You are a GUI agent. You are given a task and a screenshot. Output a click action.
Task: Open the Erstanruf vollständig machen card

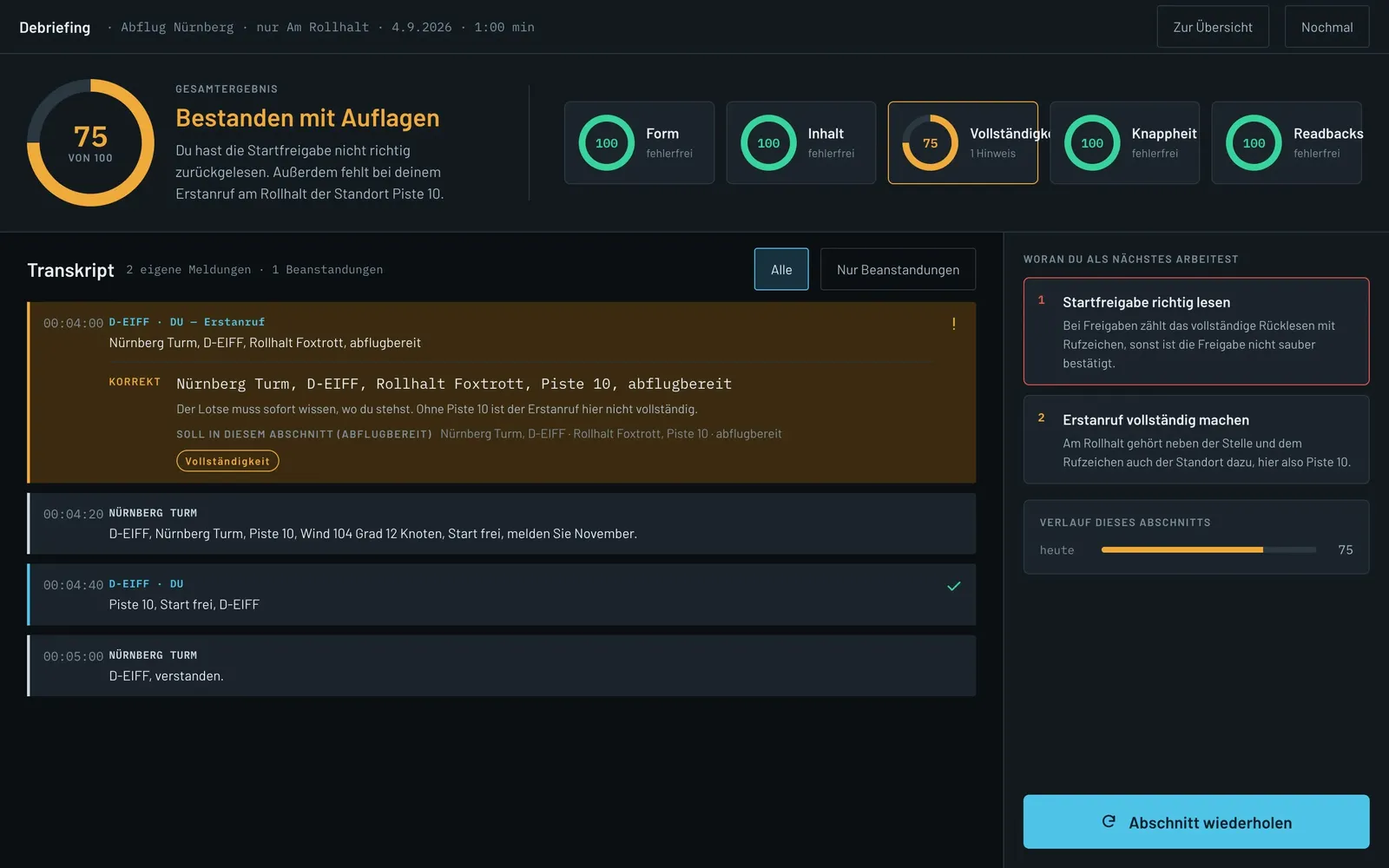pyautogui.click(x=1196, y=439)
